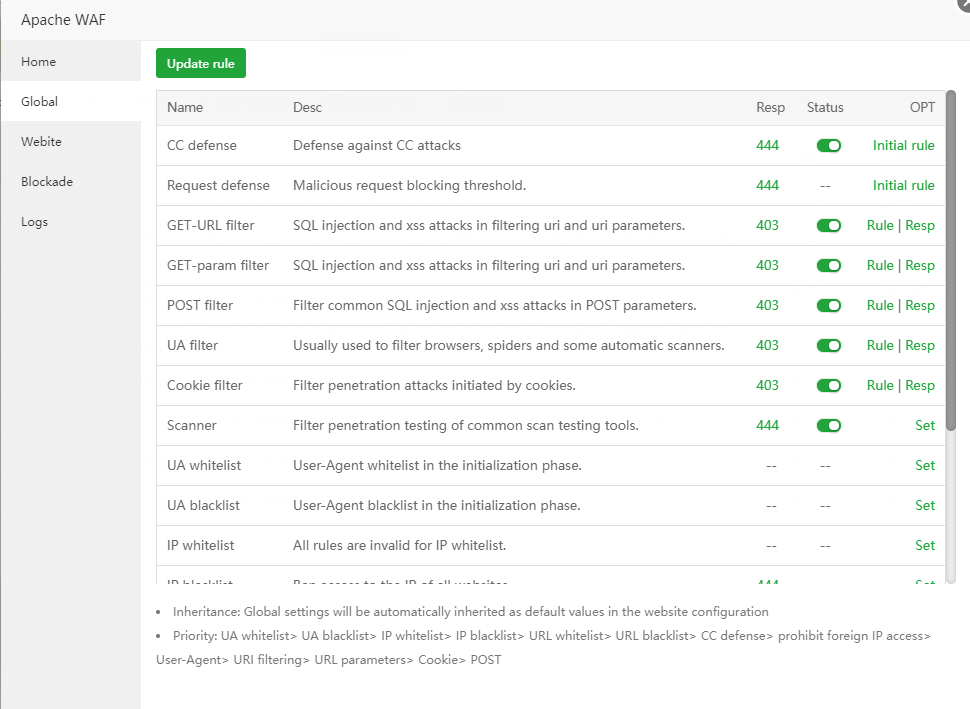Open Initial rule for CC defense
This screenshot has height=709, width=970.
point(903,146)
